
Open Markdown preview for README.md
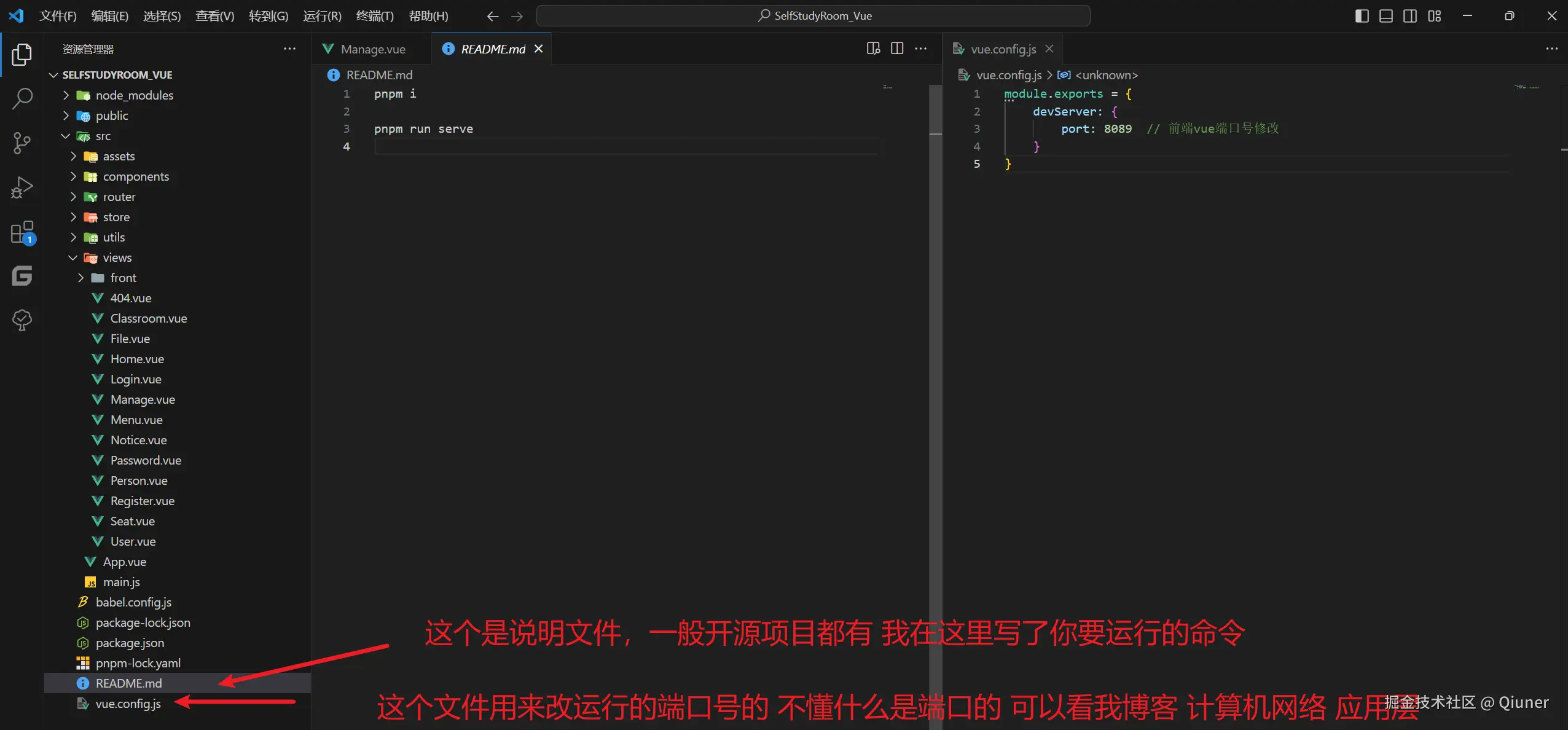pos(872,49)
